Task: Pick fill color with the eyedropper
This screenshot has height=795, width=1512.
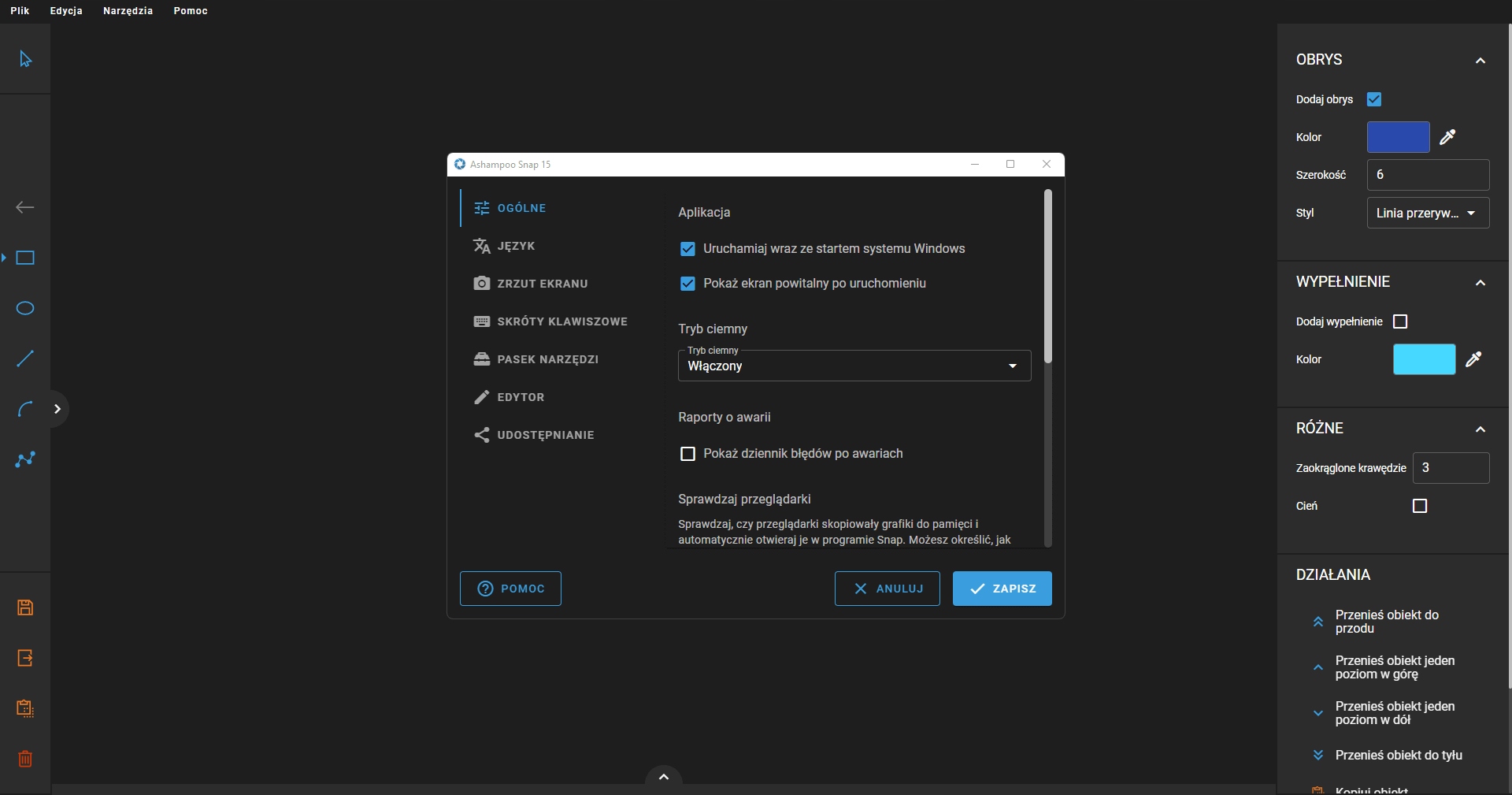Action: pos(1473,359)
